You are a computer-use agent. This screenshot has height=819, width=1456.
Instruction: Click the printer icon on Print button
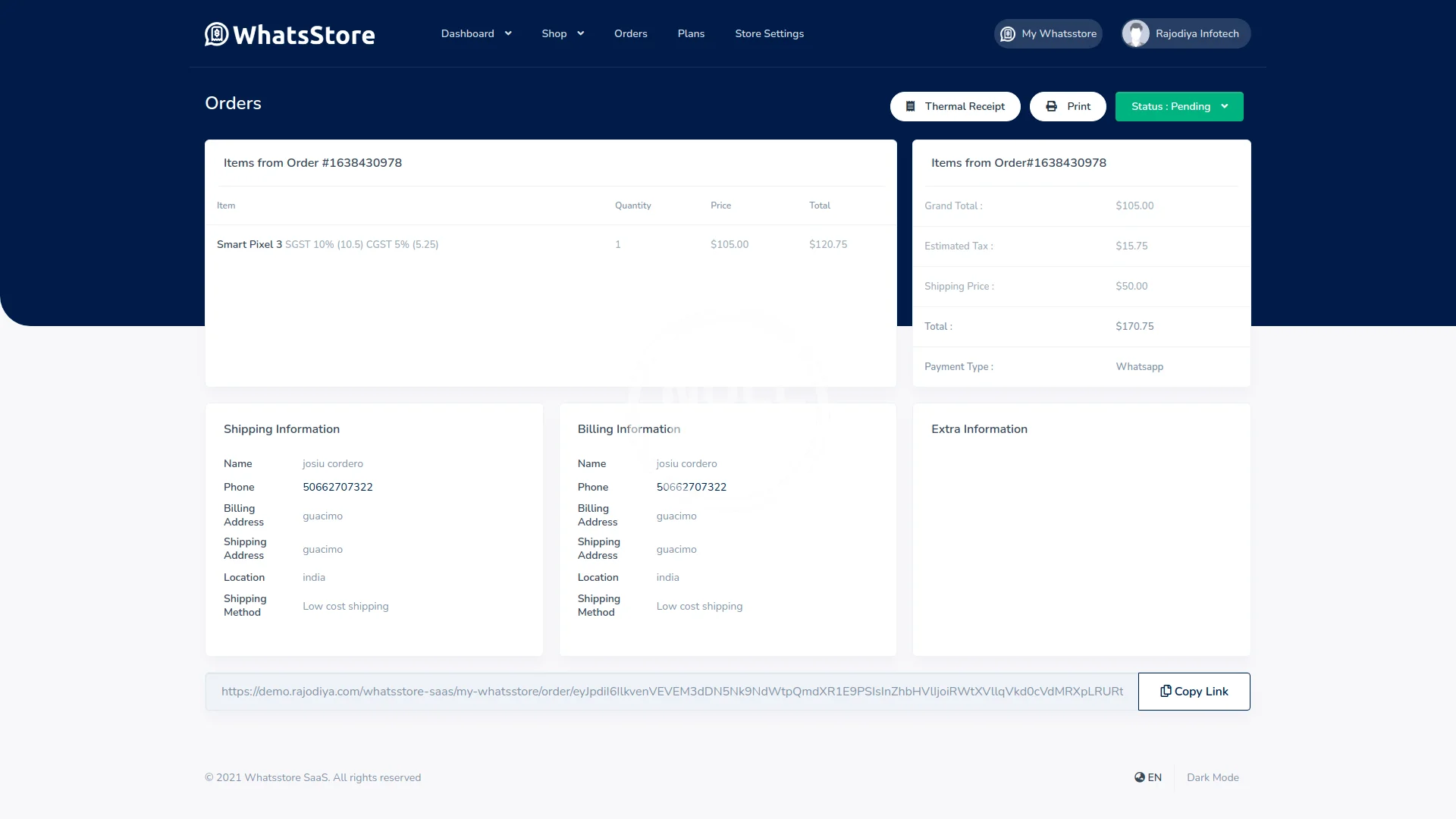point(1051,107)
